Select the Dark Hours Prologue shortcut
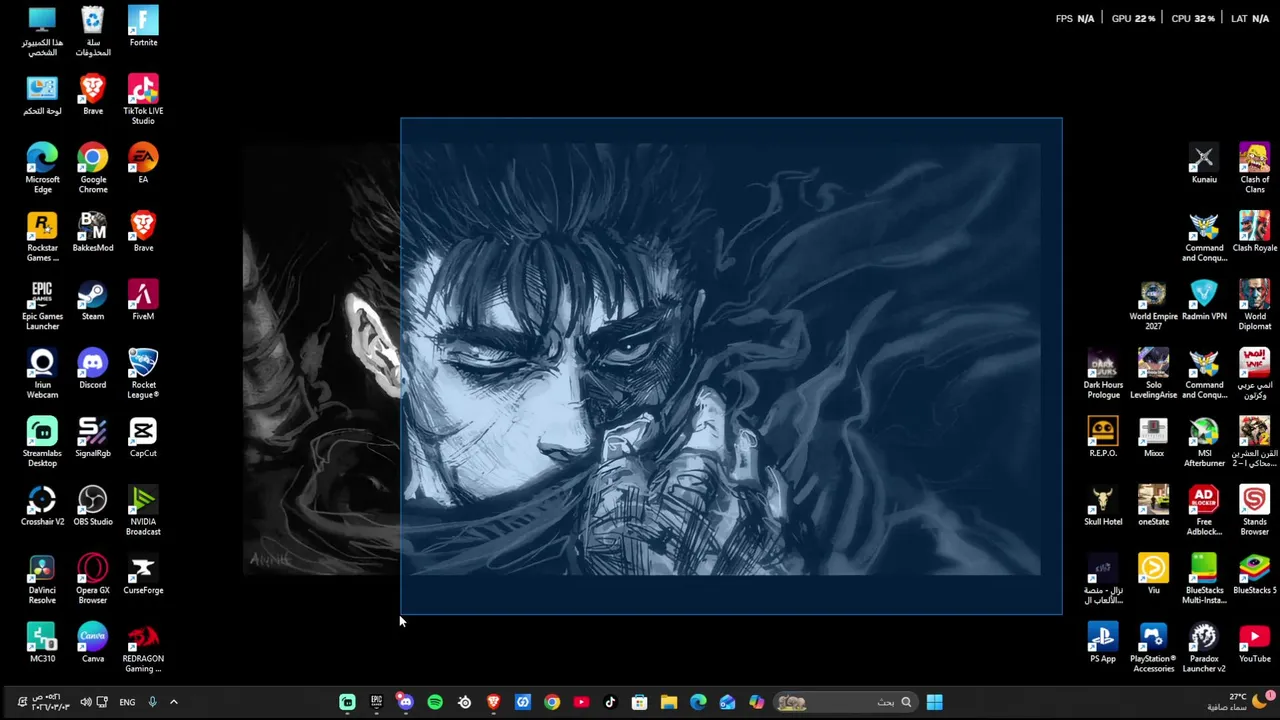Image resolution: width=1280 pixels, height=720 pixels. point(1103,374)
